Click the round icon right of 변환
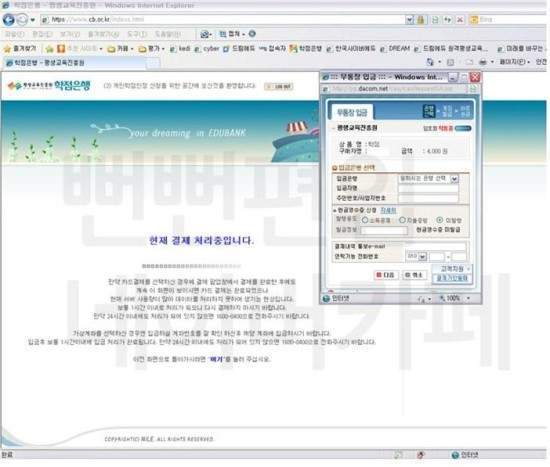Screen dimensions: 550x467 pyautogui.click(x=252, y=34)
